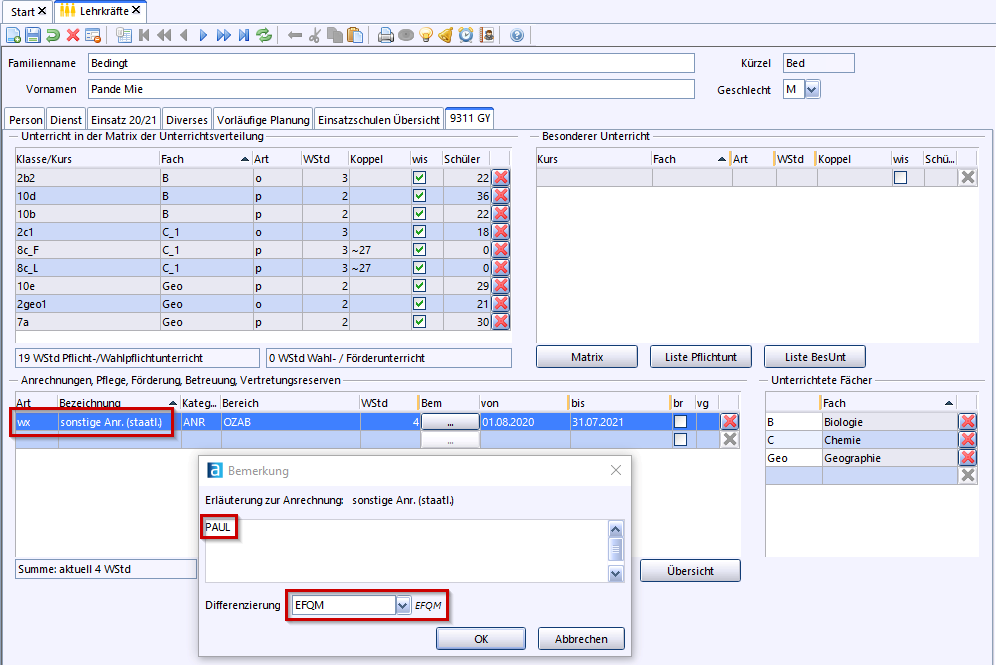
Task: Click the red delete X toolbar icon
Action: tap(73, 36)
